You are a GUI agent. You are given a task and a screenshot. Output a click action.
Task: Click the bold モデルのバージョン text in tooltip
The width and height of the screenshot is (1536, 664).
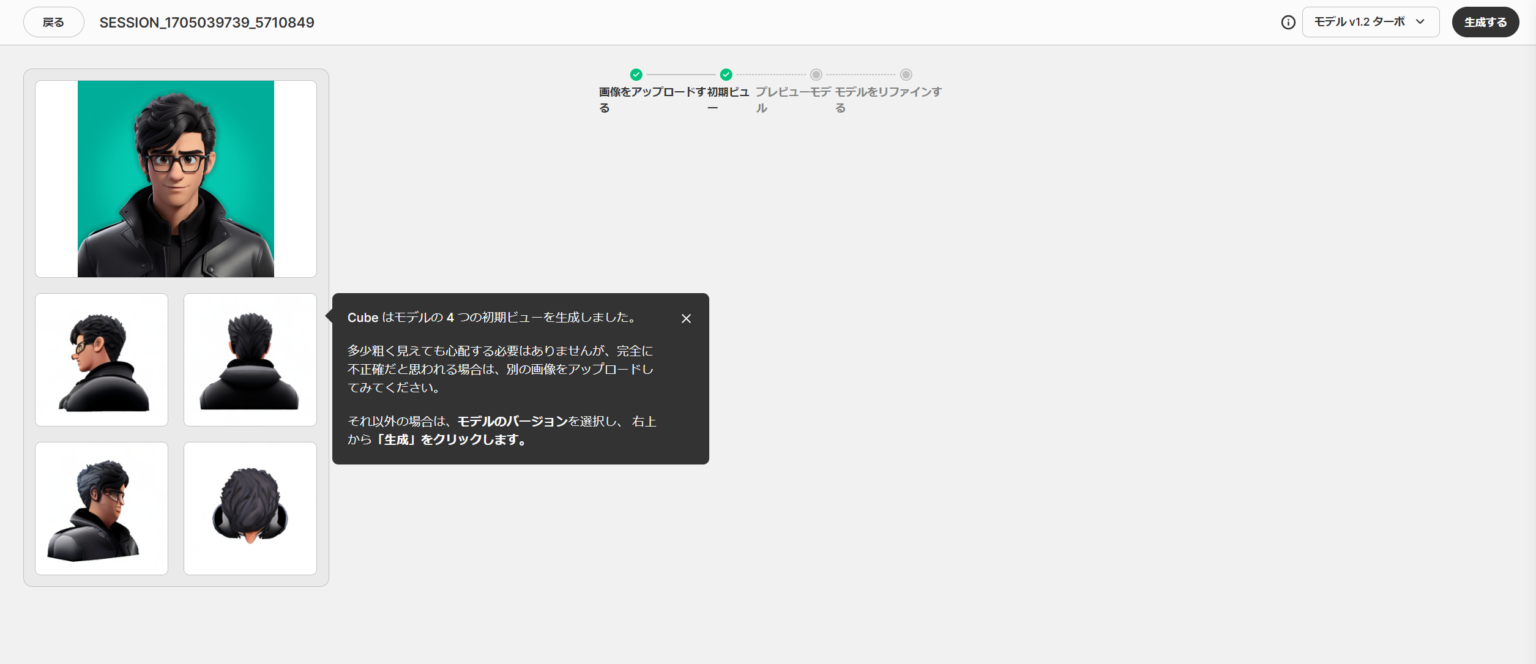point(512,422)
